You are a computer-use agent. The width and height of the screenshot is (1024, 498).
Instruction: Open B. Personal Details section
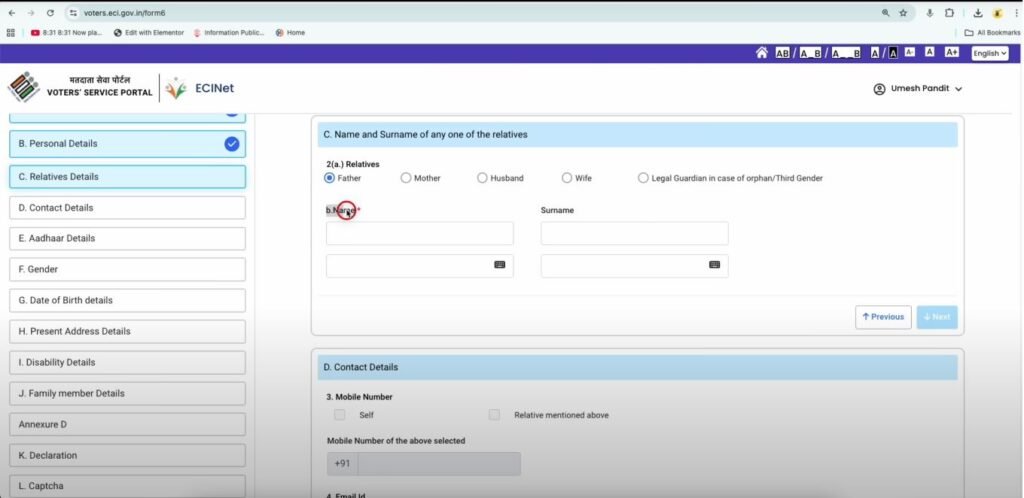tap(127, 144)
